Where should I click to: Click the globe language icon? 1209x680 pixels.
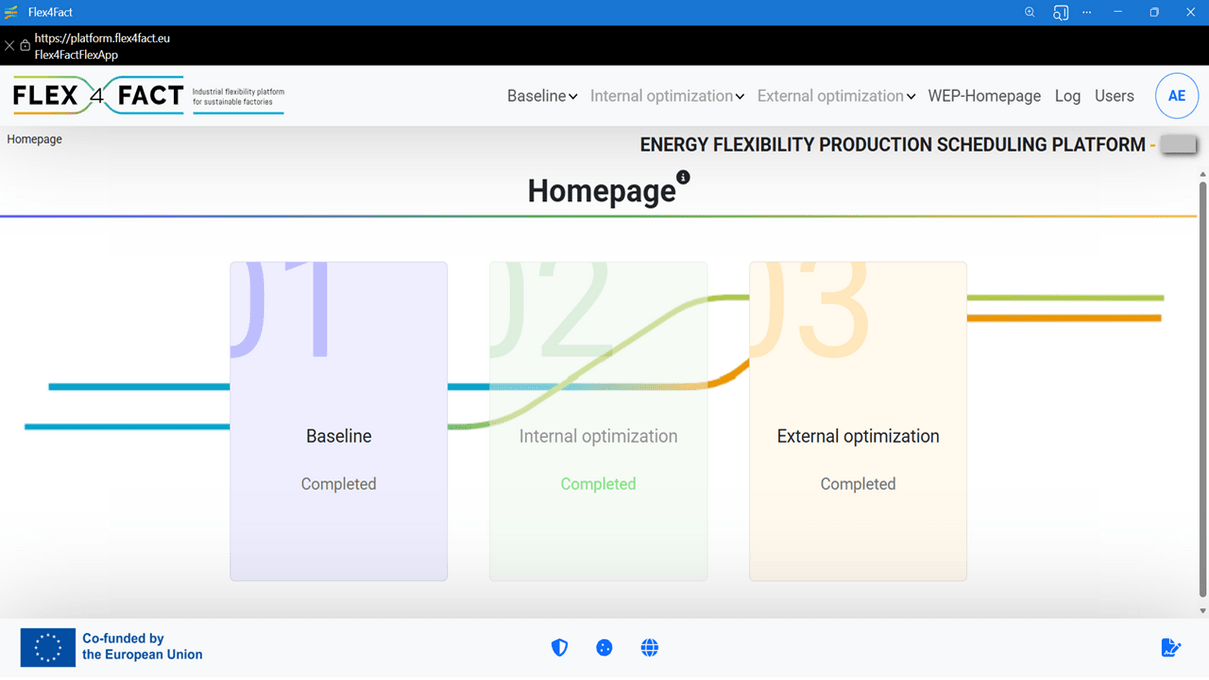click(650, 648)
